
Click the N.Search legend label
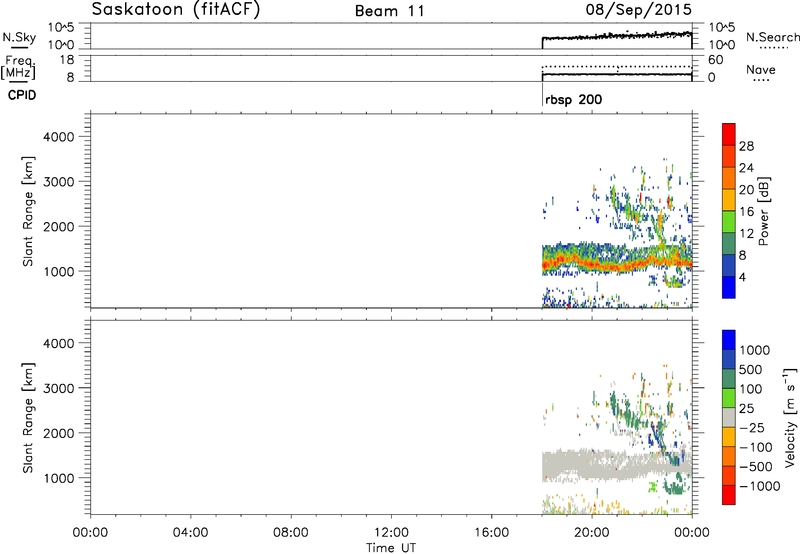[772, 37]
